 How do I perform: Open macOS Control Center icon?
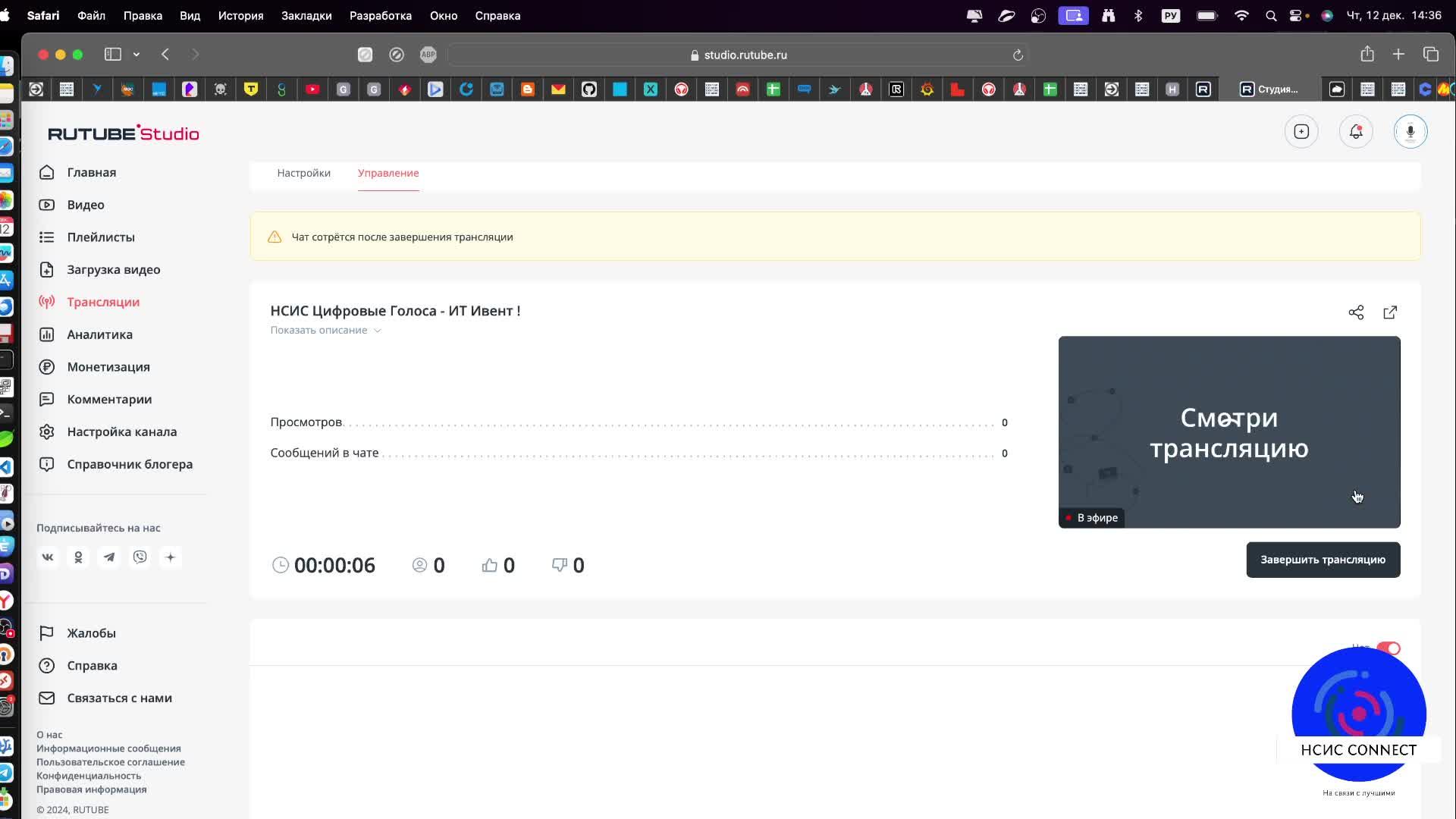point(1296,16)
